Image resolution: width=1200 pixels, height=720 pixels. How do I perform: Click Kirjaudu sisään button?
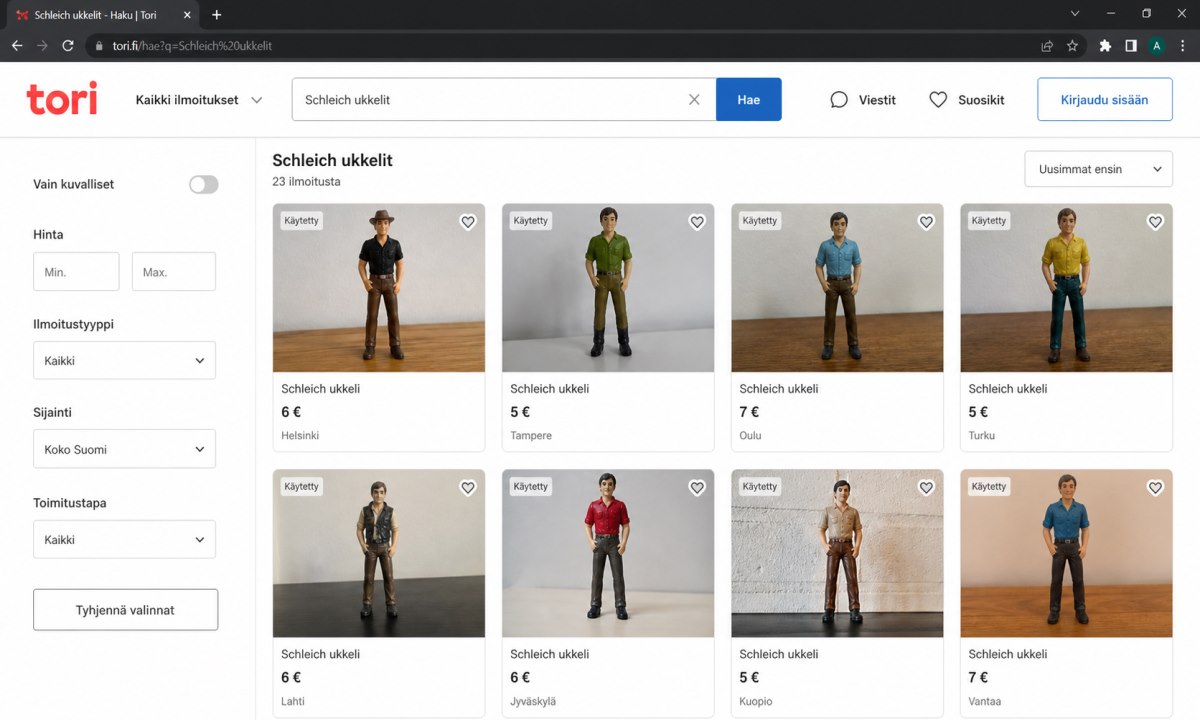(1105, 100)
